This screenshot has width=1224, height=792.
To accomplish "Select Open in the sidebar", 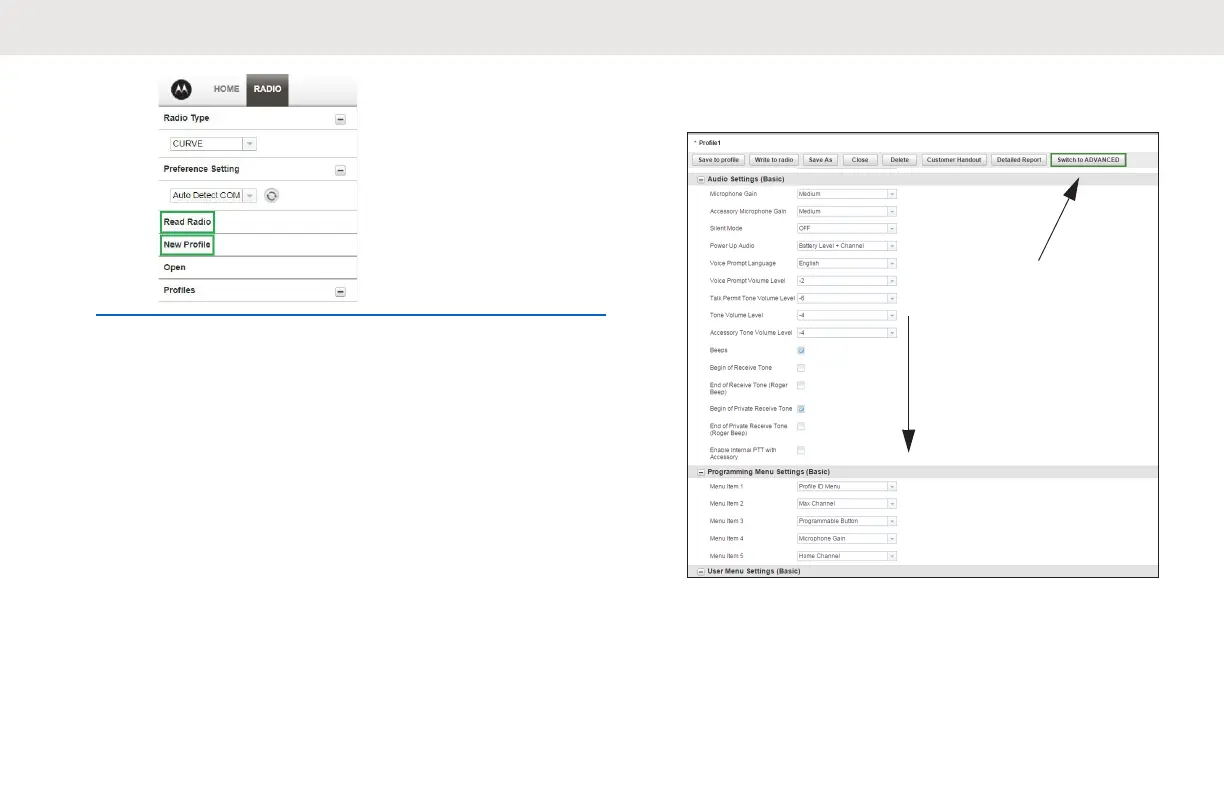I will click(x=174, y=268).
